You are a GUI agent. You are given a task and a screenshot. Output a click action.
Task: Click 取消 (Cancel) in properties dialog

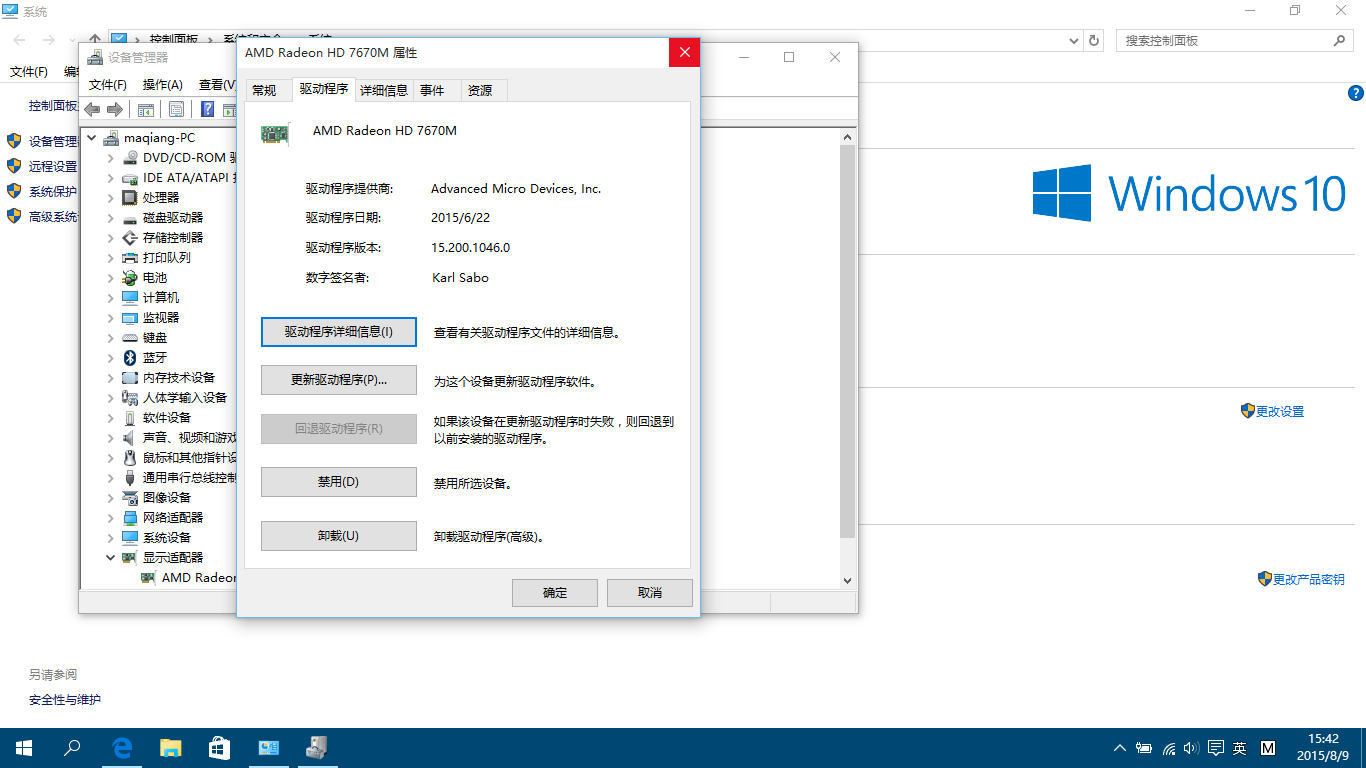coord(650,593)
